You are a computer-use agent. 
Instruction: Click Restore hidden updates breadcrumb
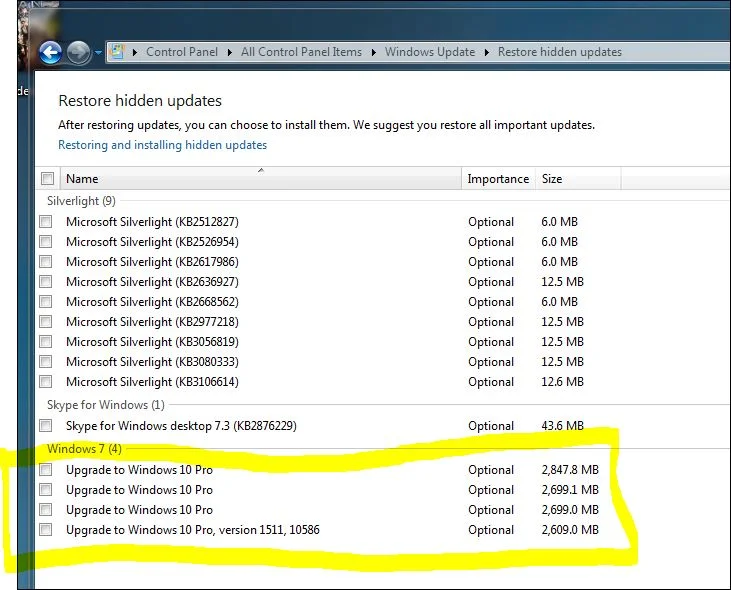(560, 52)
